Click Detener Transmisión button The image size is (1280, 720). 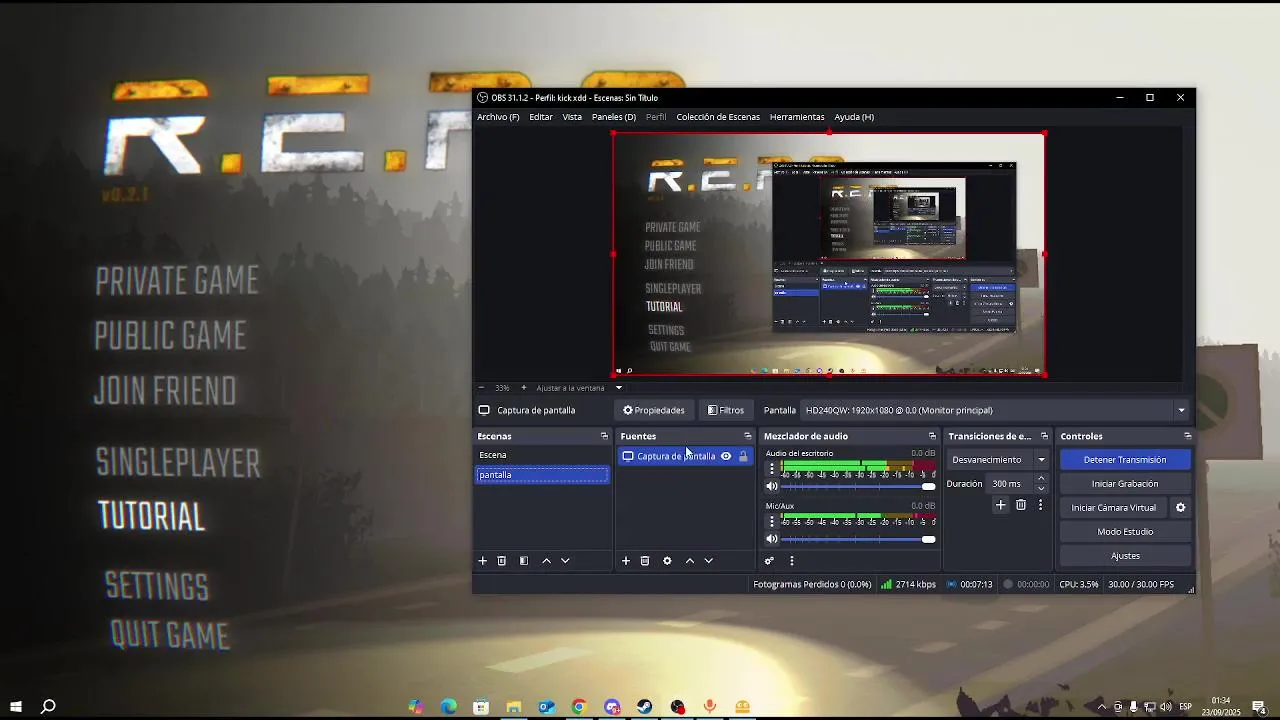point(1125,460)
